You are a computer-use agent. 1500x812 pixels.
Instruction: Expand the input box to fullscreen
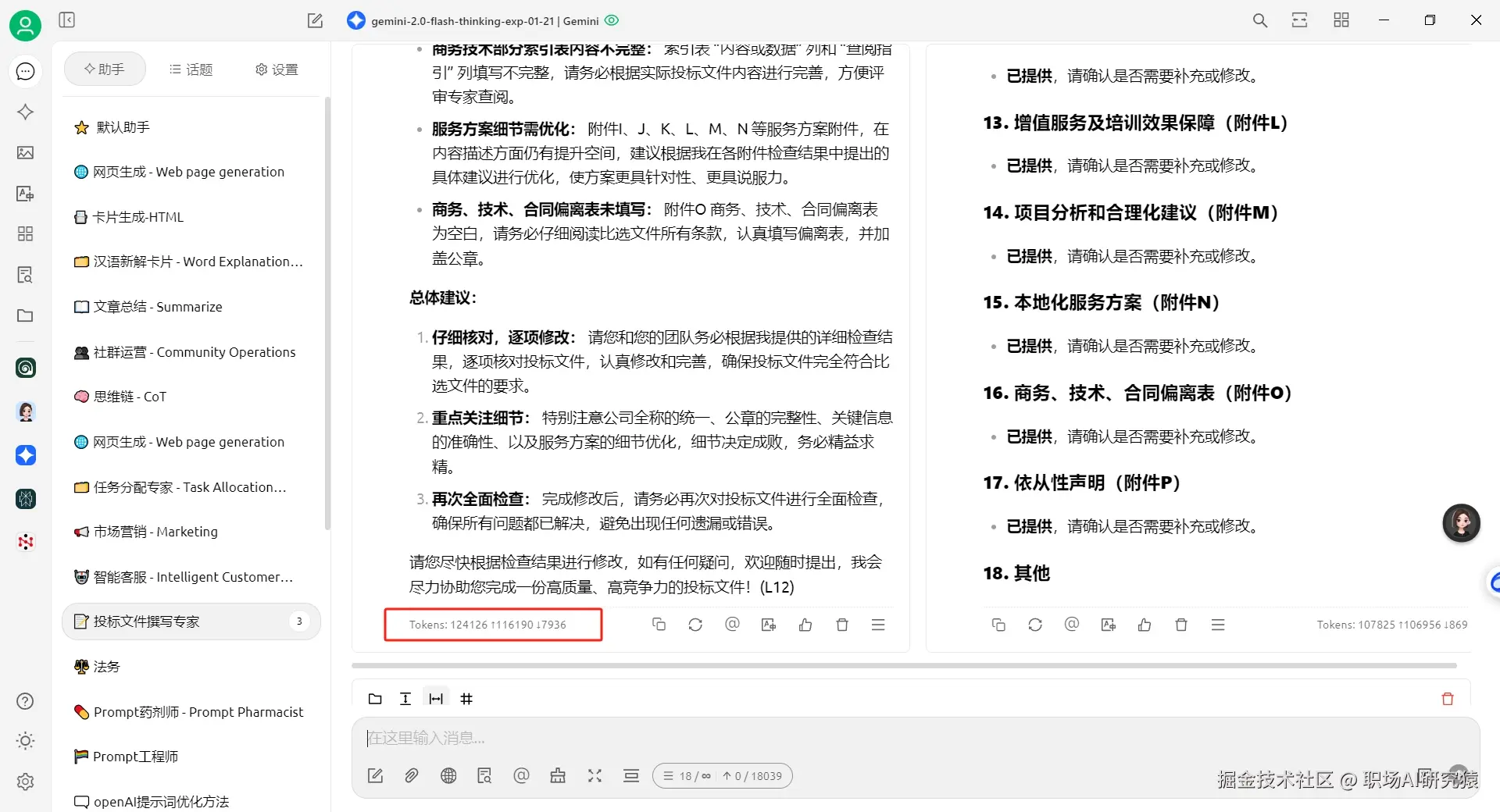[x=595, y=775]
